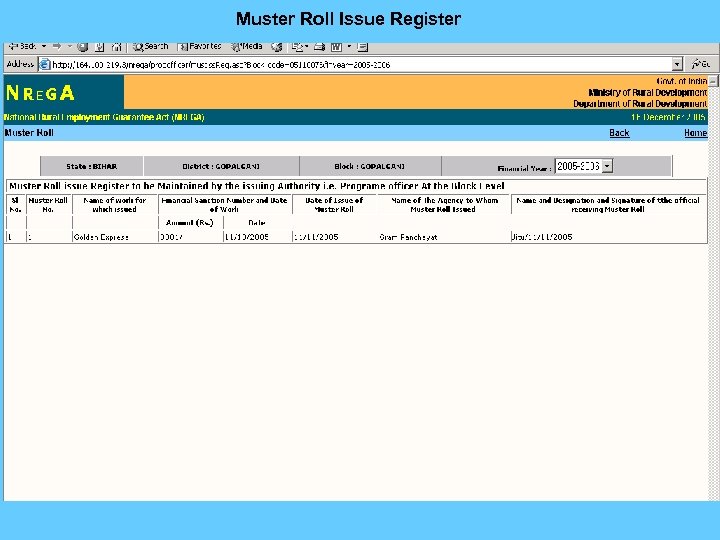Click the browser Back button

point(23,46)
